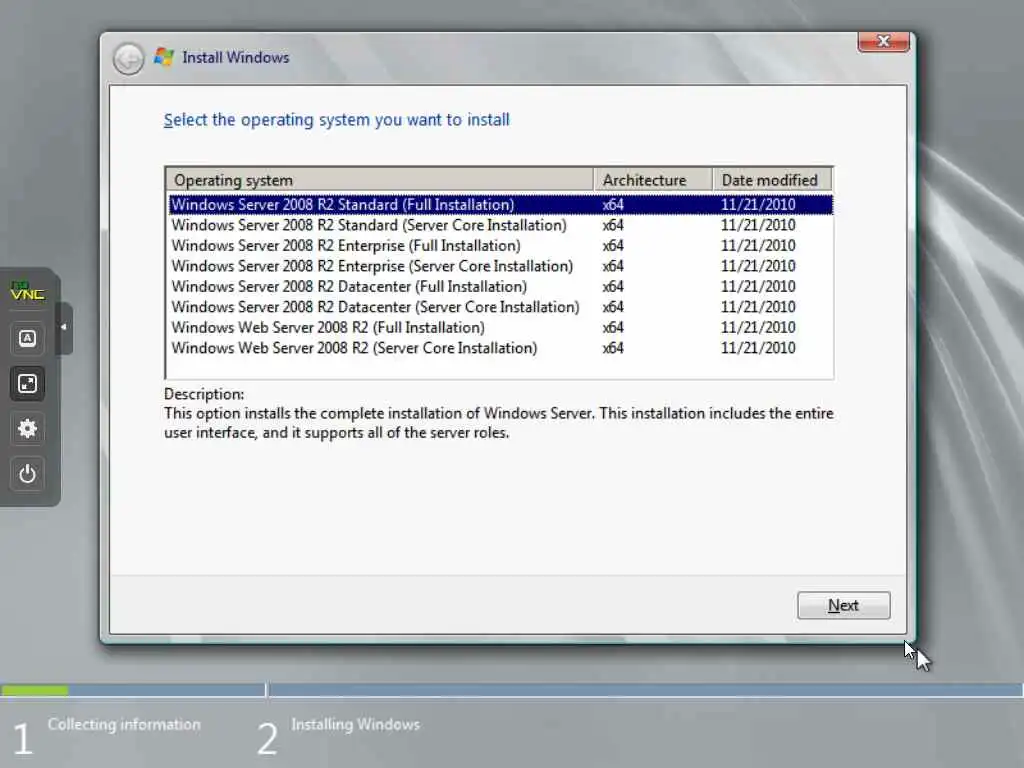This screenshot has width=1024, height=768.
Task: Collapse the VNC side panel handle
Action: tap(64, 327)
